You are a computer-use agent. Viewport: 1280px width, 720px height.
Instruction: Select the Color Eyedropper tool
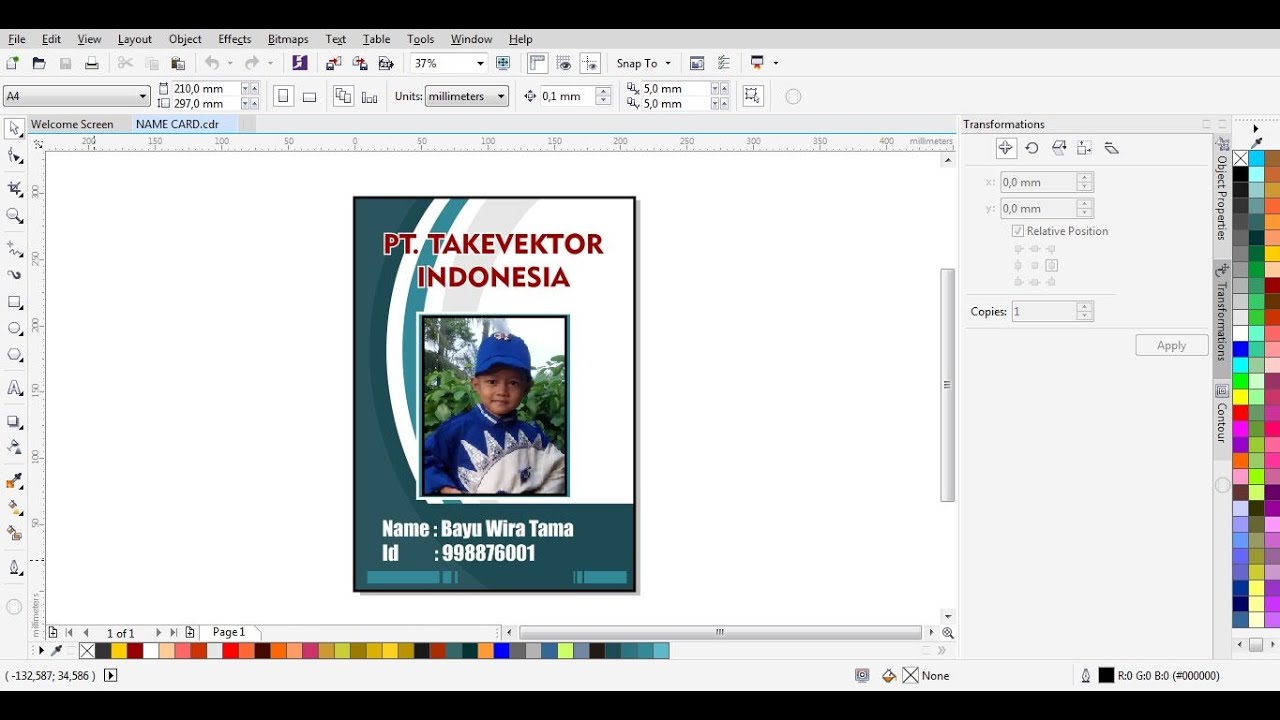pyautogui.click(x=14, y=481)
